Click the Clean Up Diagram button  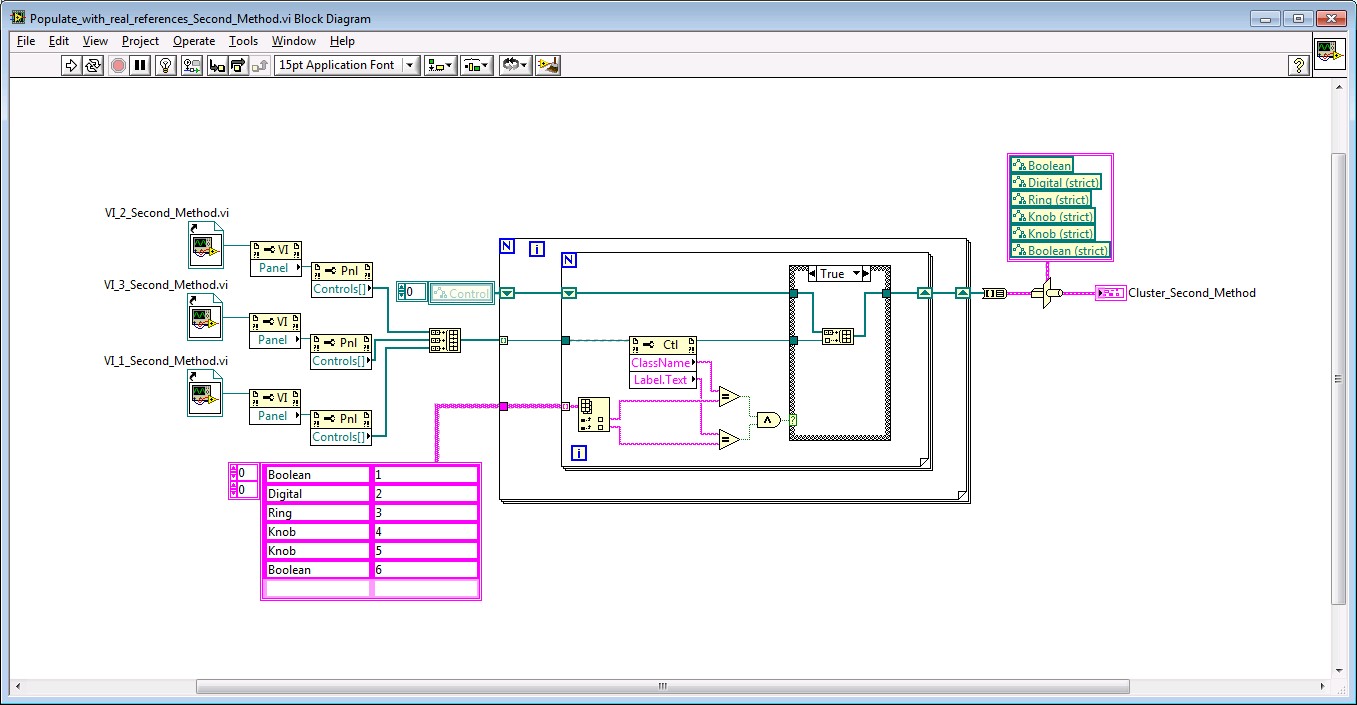click(548, 65)
